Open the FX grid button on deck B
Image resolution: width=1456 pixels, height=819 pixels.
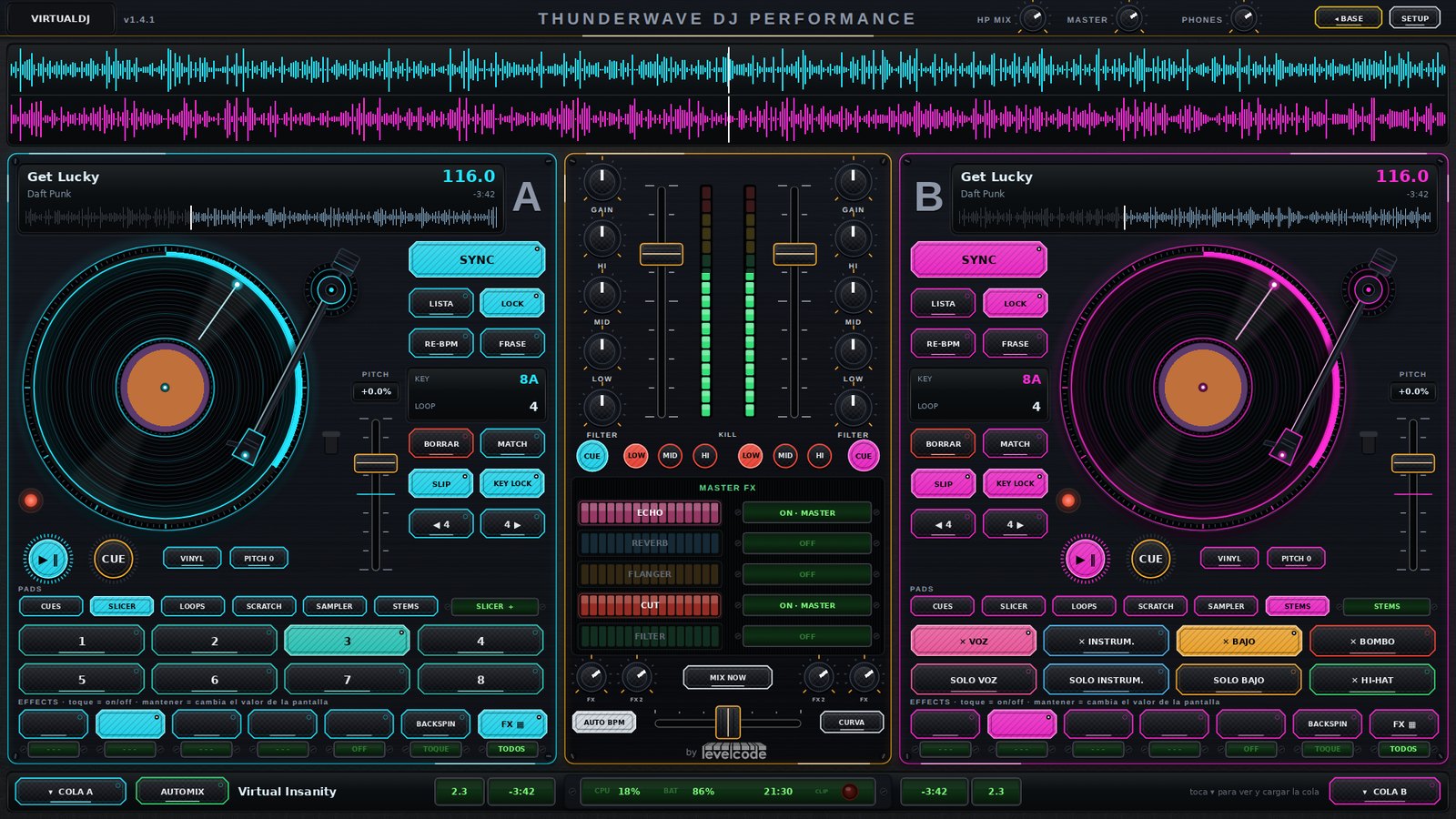(x=1404, y=724)
